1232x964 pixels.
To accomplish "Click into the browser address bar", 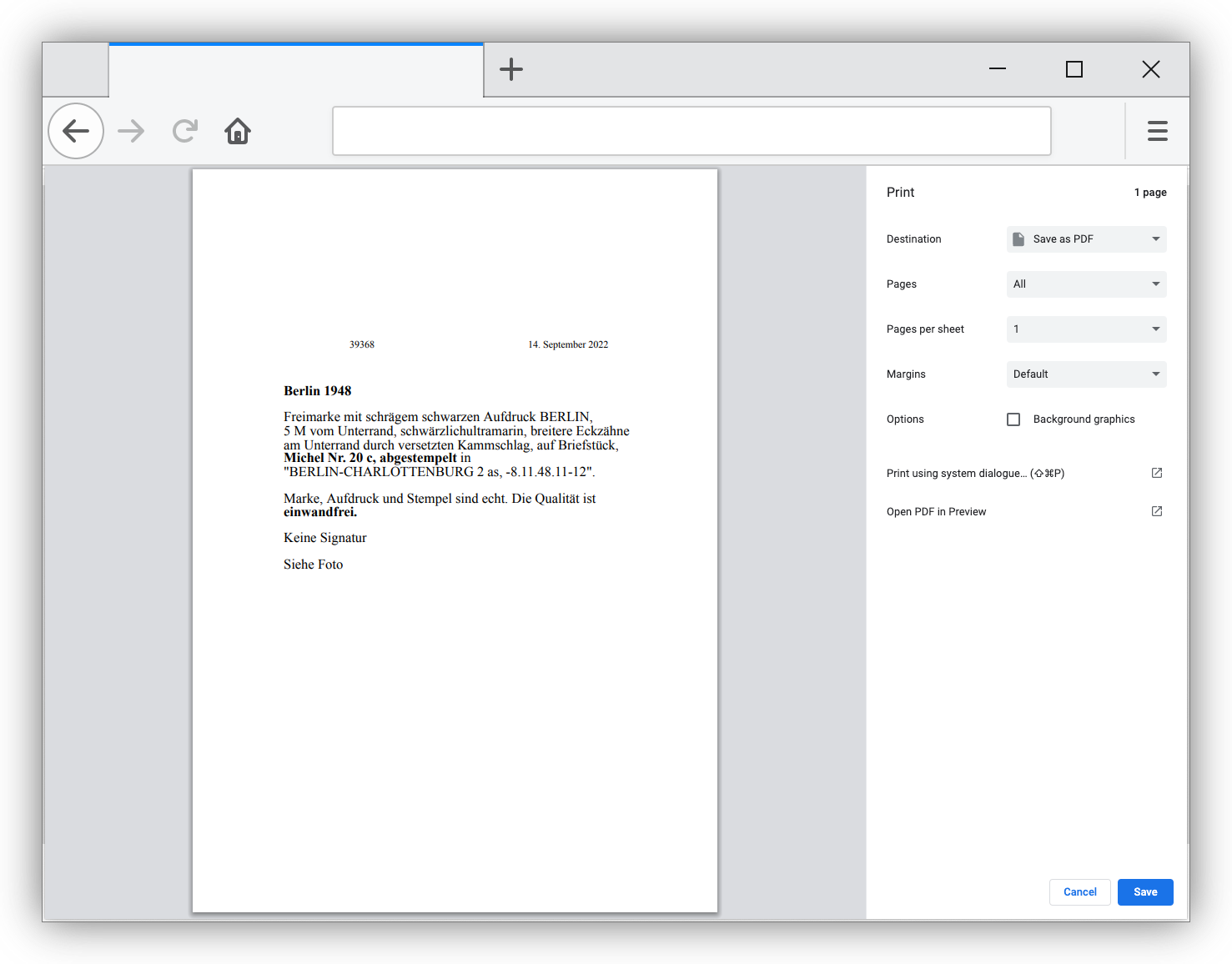I will (691, 131).
